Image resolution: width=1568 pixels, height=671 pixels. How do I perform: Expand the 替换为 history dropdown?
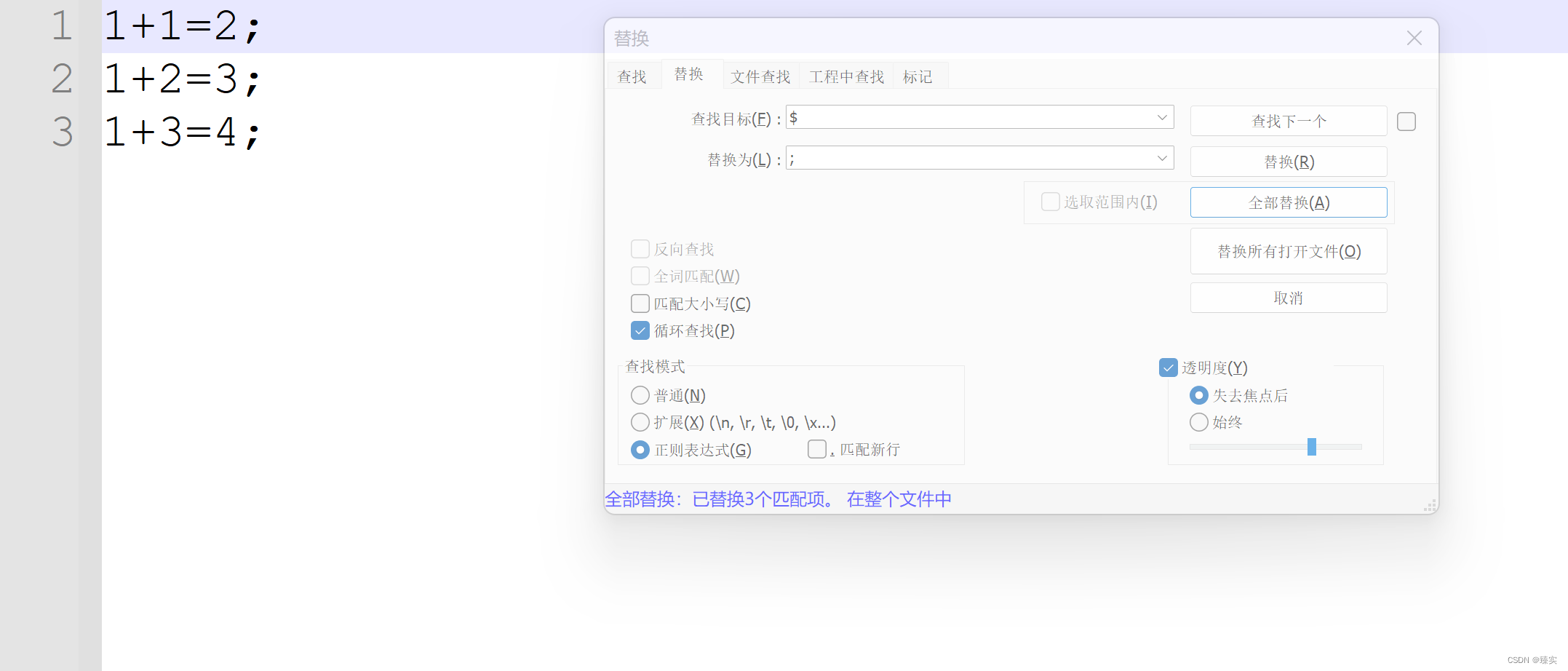[x=1162, y=158]
